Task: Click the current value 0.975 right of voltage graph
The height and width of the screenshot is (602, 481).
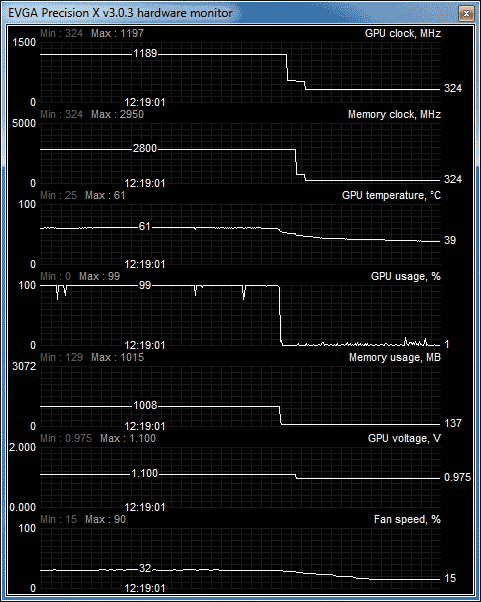Action: (x=458, y=477)
